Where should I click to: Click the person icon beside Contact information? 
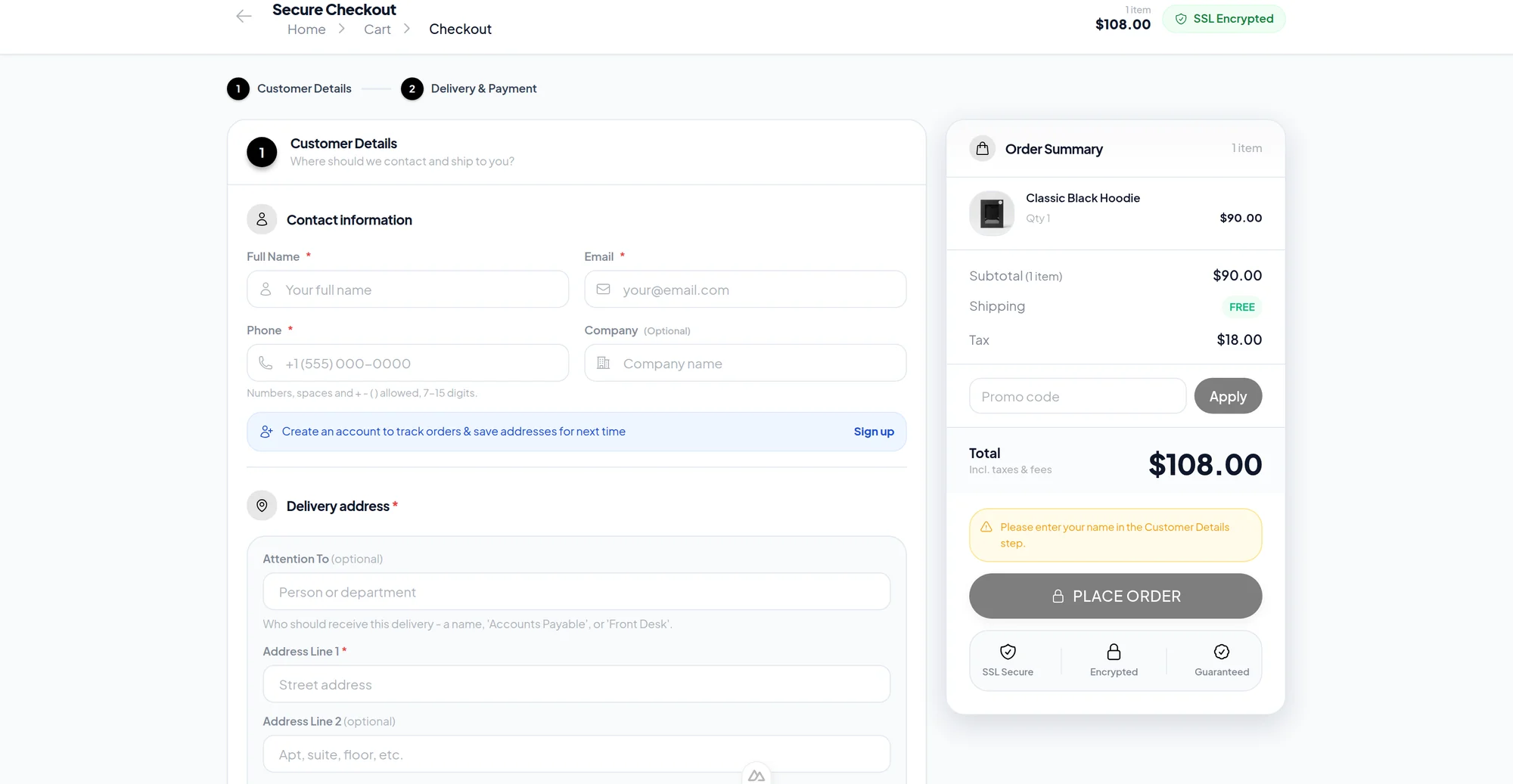(262, 219)
